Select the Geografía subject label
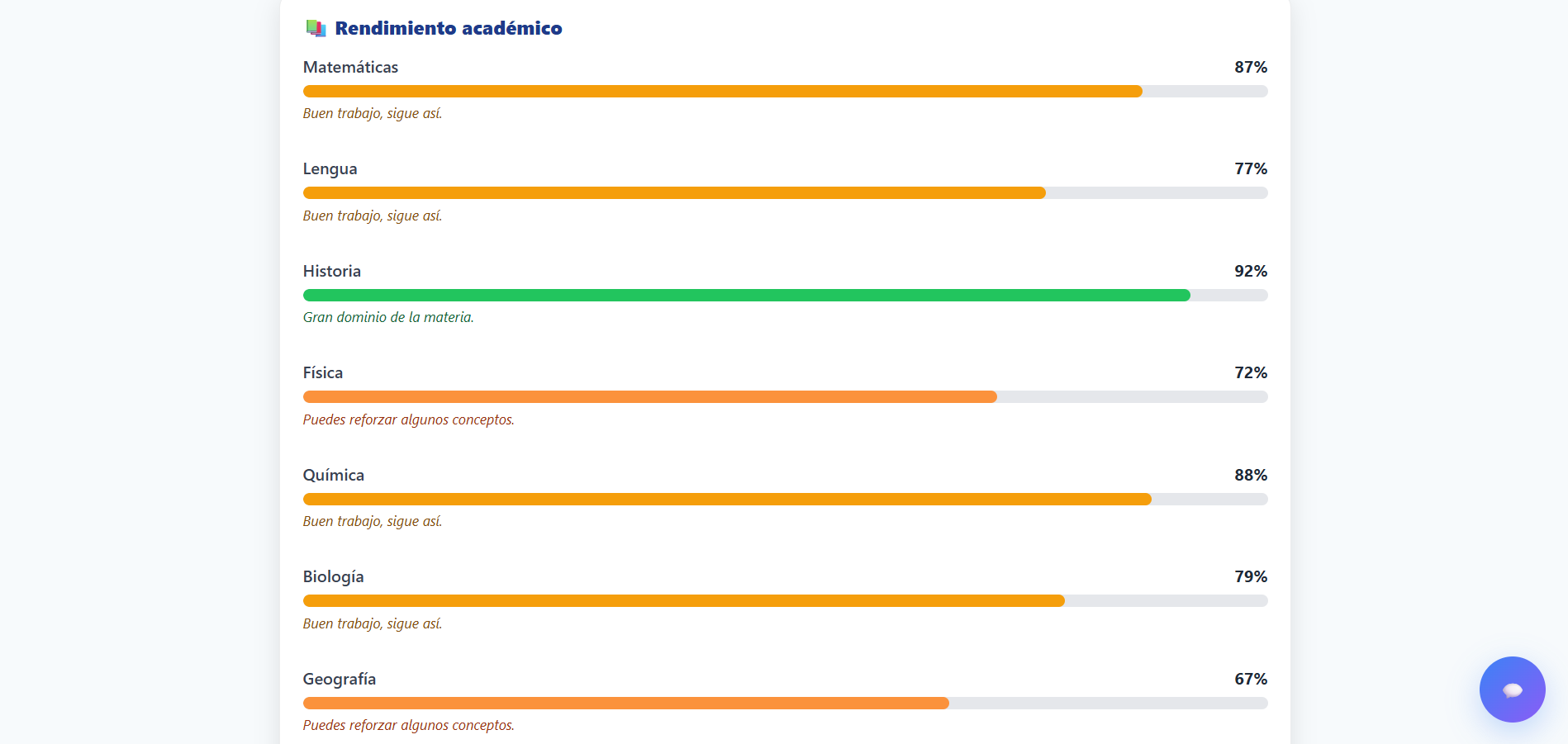Image resolution: width=1568 pixels, height=744 pixels. click(x=339, y=680)
